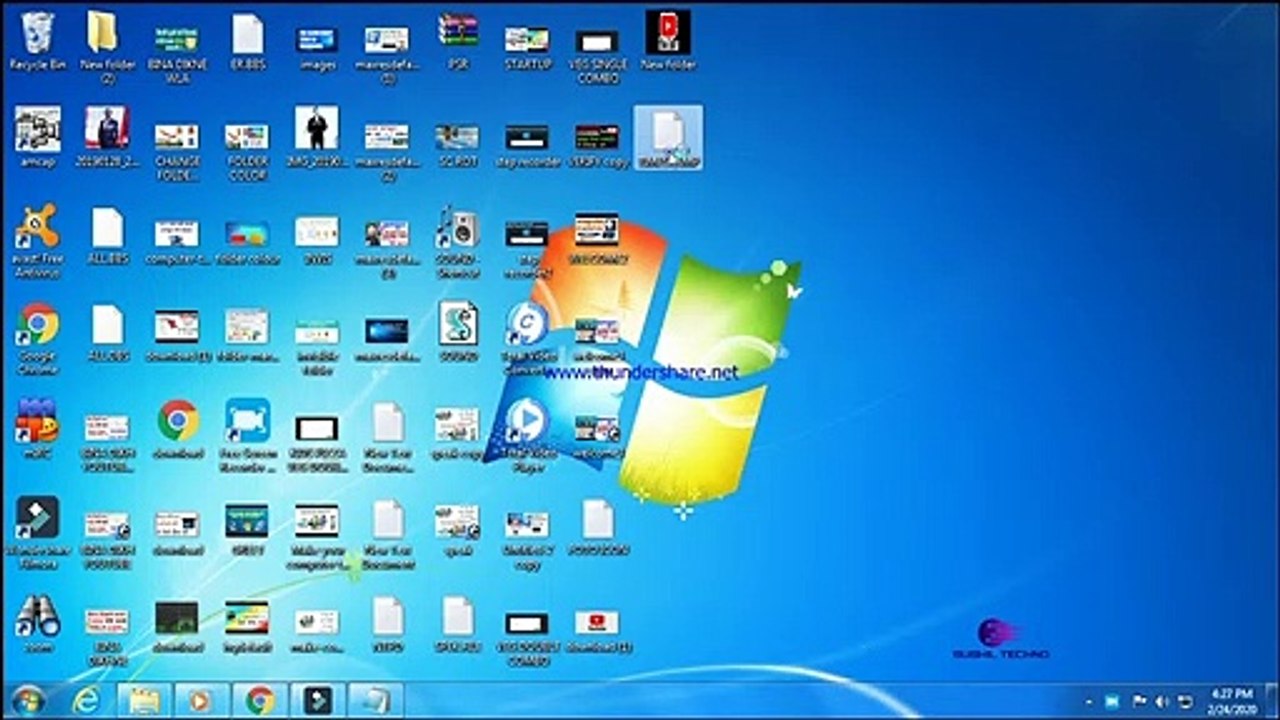Launch Internet Explorer from the taskbar
The width and height of the screenshot is (1280, 720).
86,700
